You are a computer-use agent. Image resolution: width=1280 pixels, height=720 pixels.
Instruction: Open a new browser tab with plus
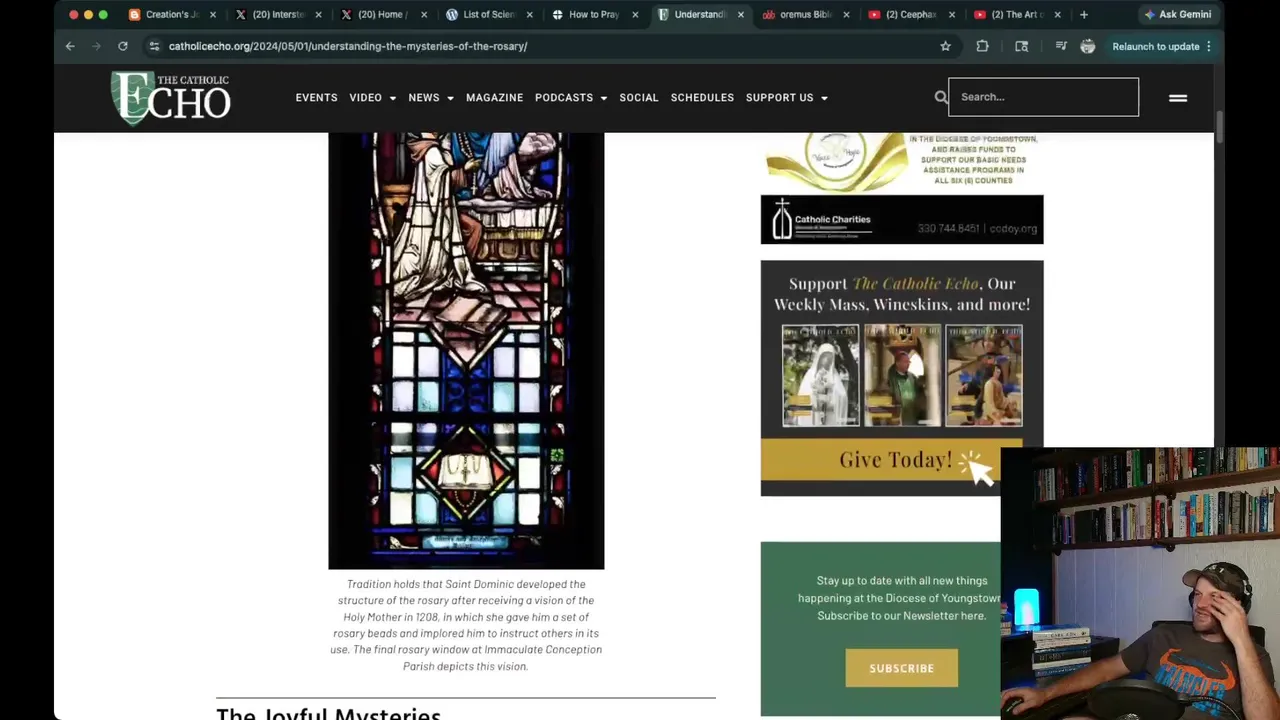pos(1083,14)
